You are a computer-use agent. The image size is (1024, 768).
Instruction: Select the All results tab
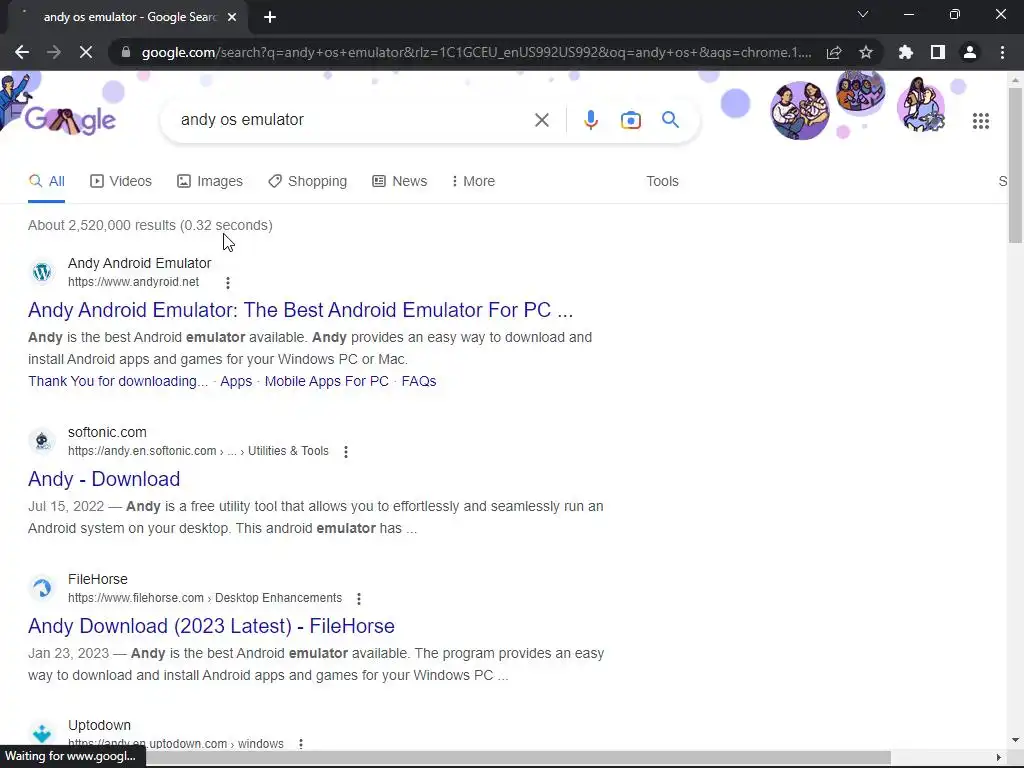tap(46, 181)
